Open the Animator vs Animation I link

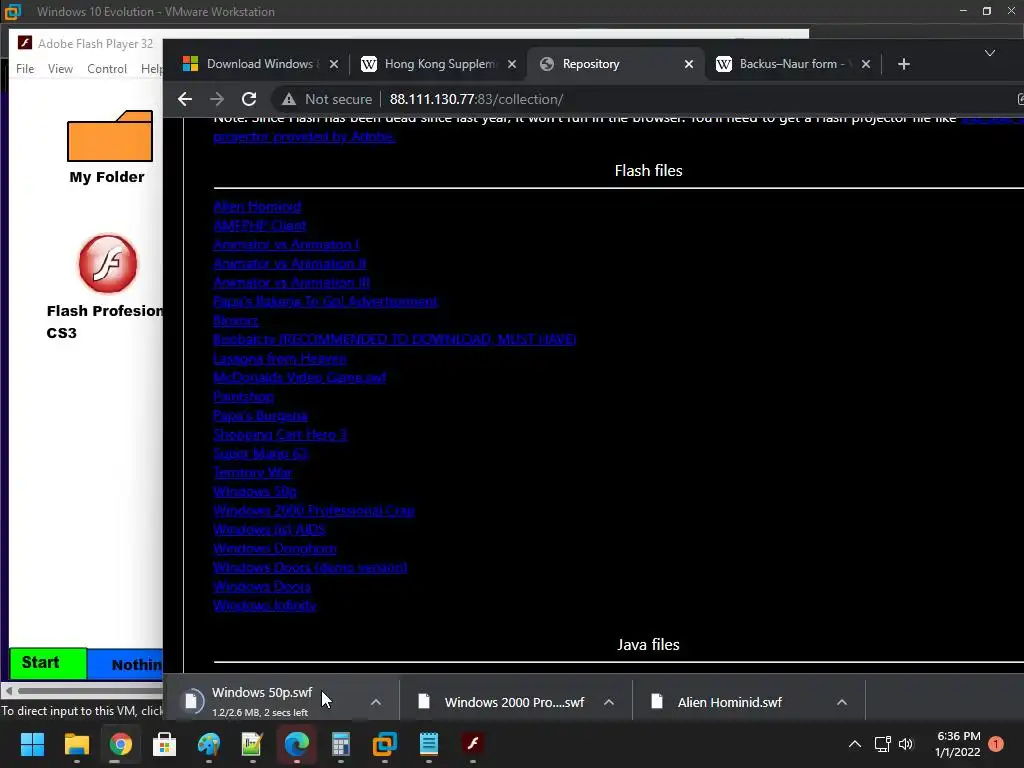coord(286,245)
